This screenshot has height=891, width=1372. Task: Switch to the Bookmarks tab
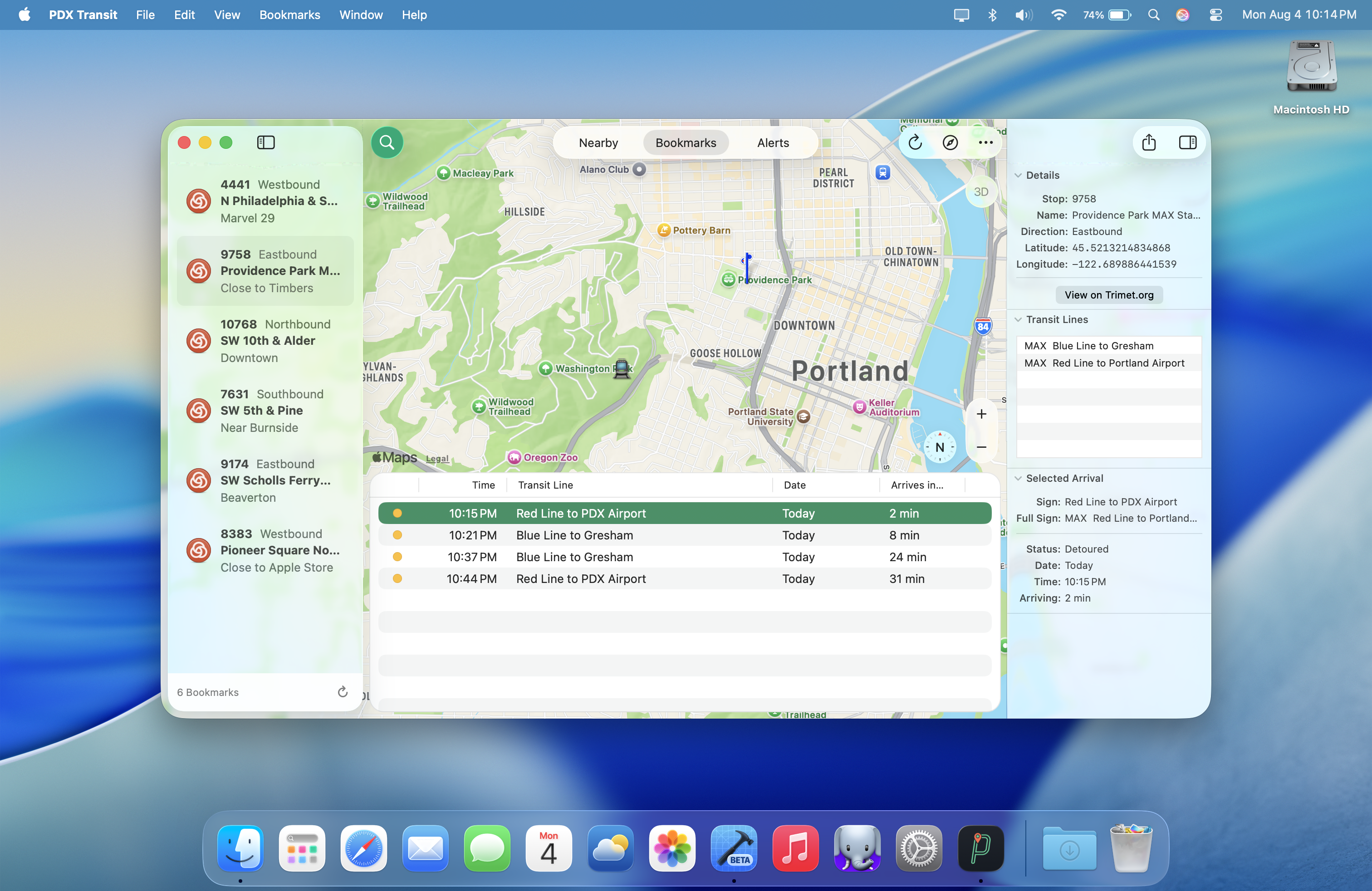tap(686, 142)
